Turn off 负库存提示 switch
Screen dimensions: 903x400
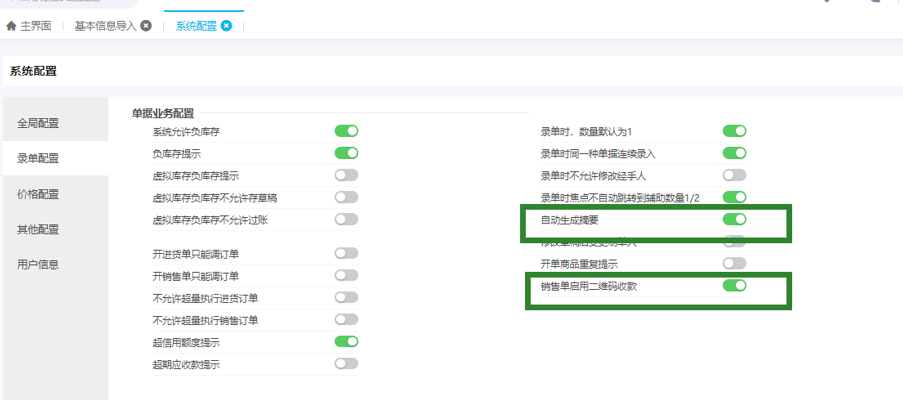pyautogui.click(x=346, y=153)
